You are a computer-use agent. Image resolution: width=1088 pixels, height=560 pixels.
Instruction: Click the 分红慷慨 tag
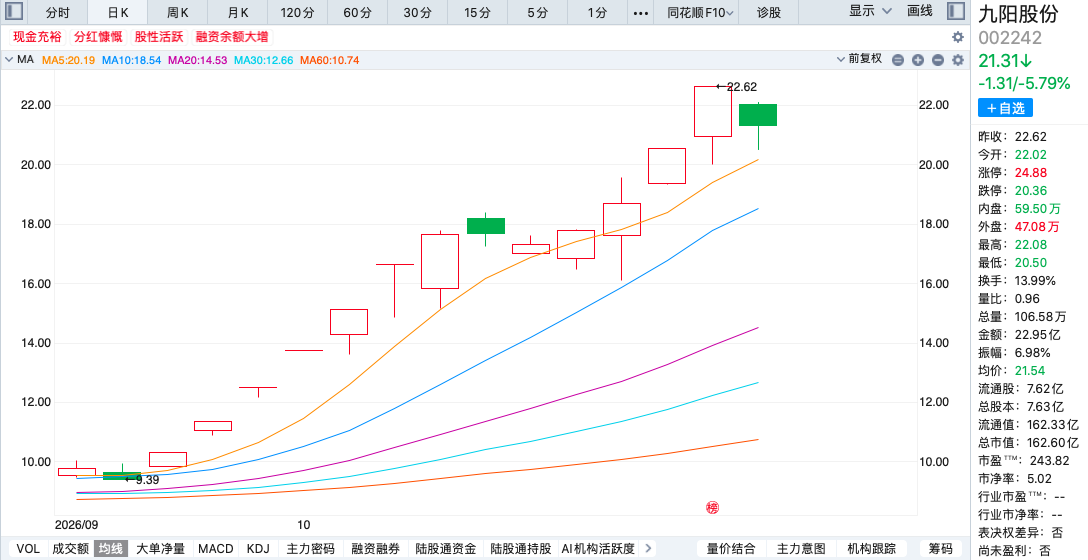click(98, 37)
